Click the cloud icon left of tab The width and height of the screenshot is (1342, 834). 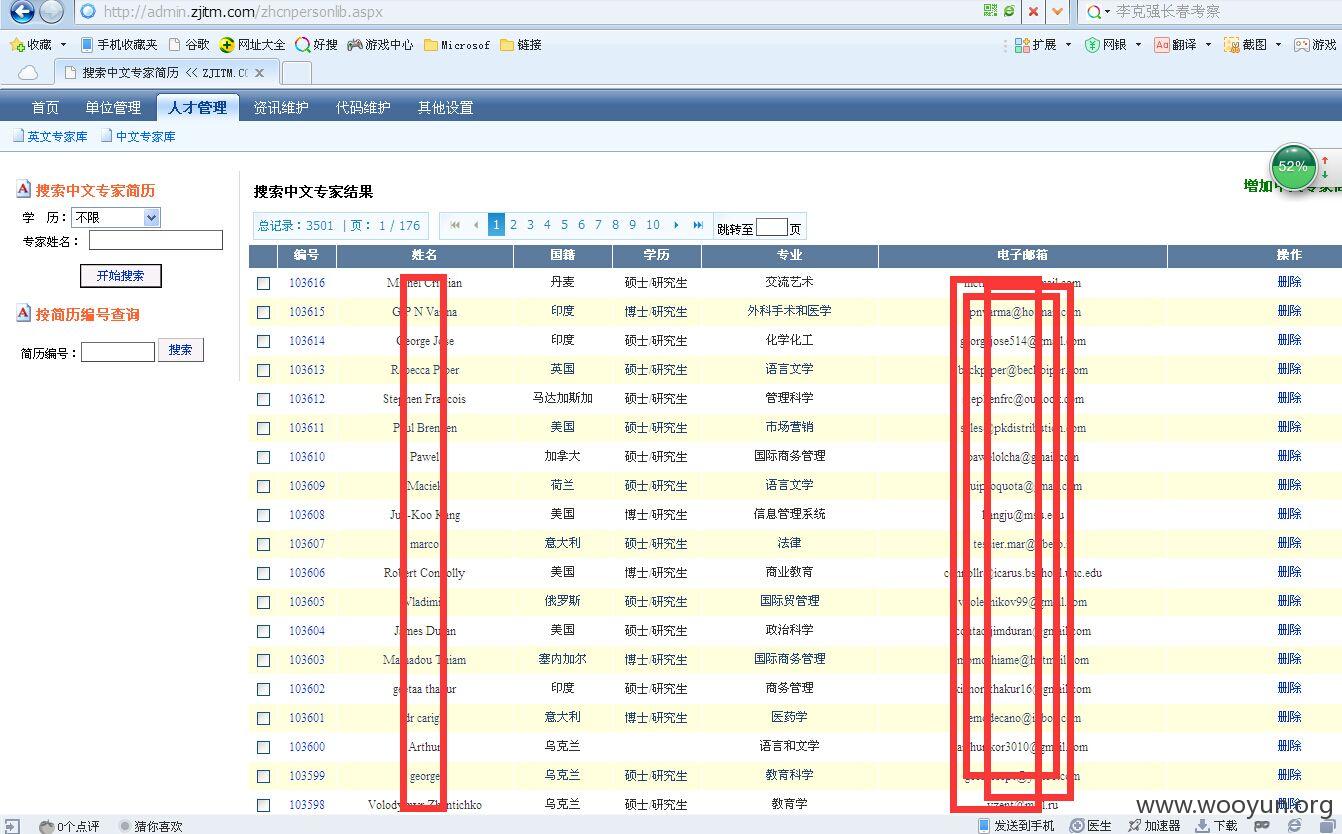pos(28,73)
